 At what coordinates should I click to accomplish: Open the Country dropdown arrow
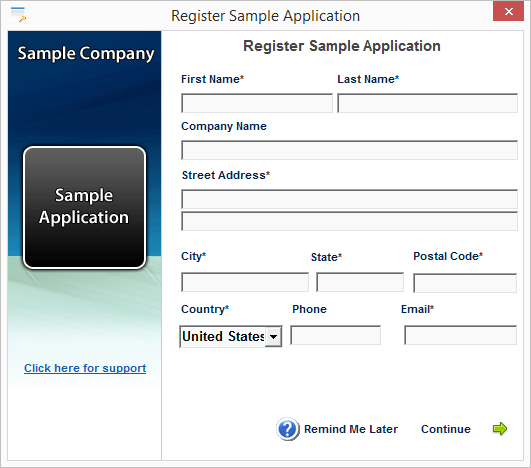(273, 337)
